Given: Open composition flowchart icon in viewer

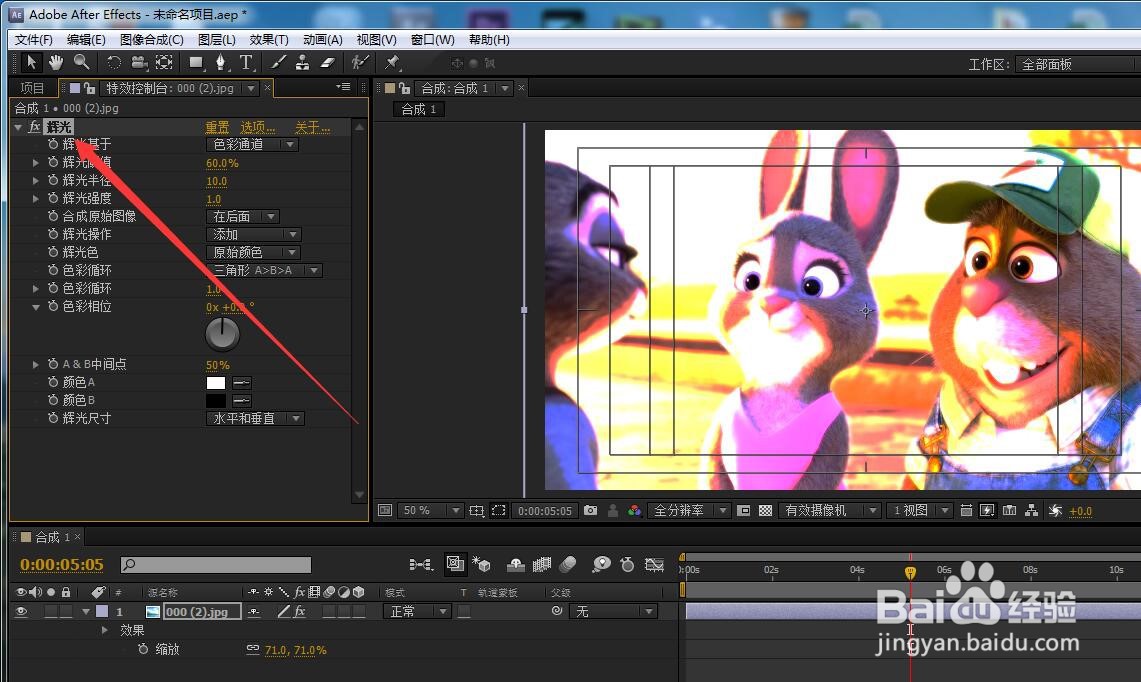Looking at the screenshot, I should coord(1032,511).
